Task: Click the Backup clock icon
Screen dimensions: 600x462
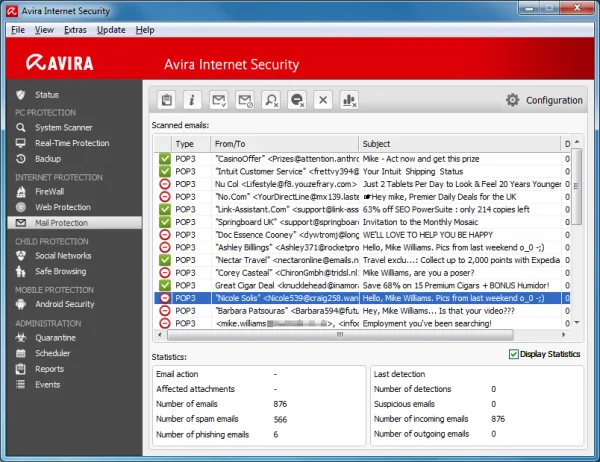Action: click(21, 158)
